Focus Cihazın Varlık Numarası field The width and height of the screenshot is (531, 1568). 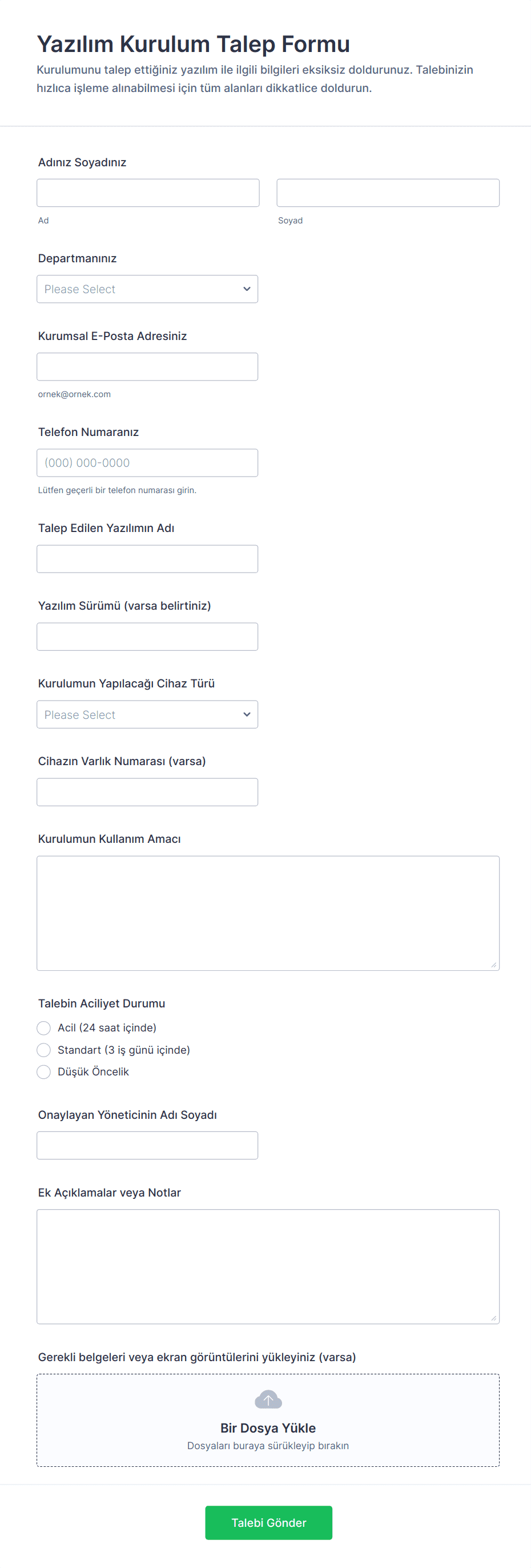coord(147,792)
